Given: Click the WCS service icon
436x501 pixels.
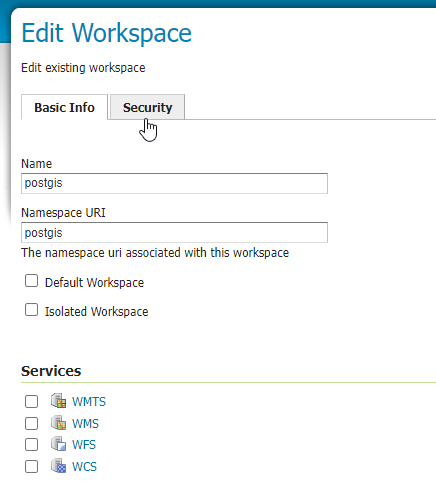Looking at the screenshot, I should 58,465.
